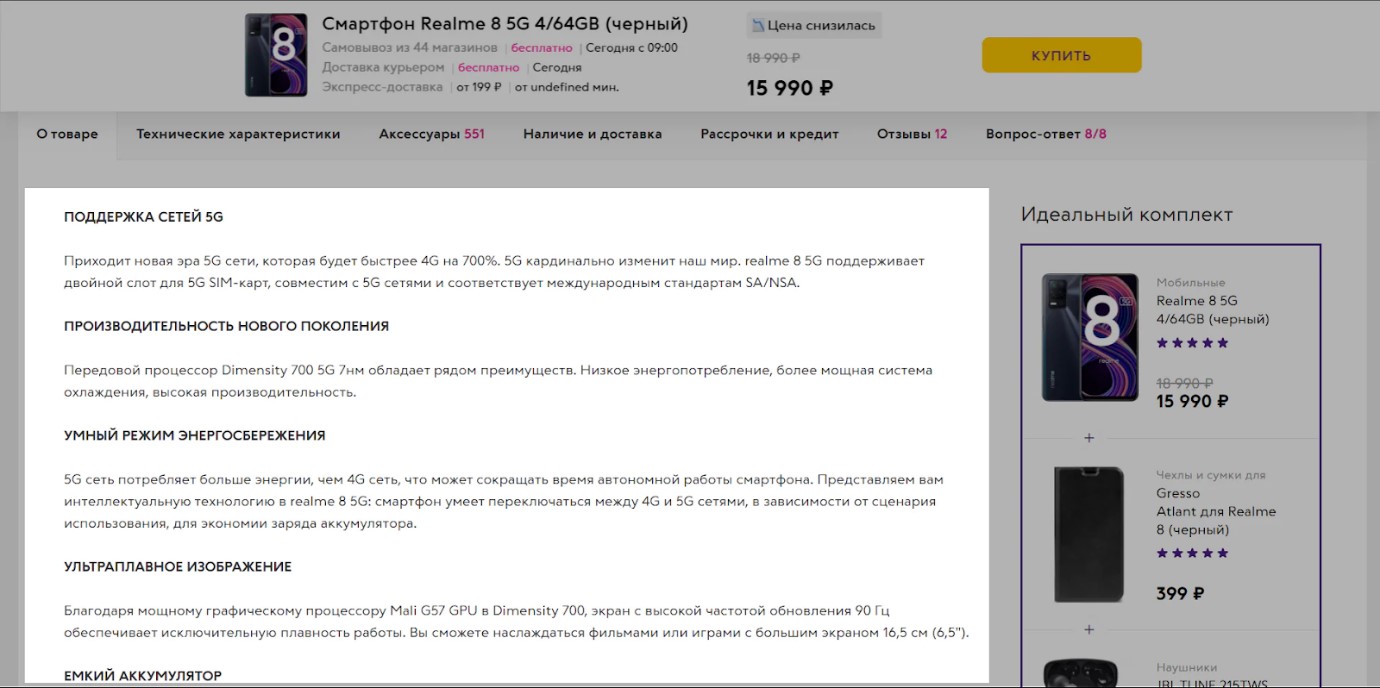
Task: View the Отзывы 12 tab
Action: (x=911, y=133)
